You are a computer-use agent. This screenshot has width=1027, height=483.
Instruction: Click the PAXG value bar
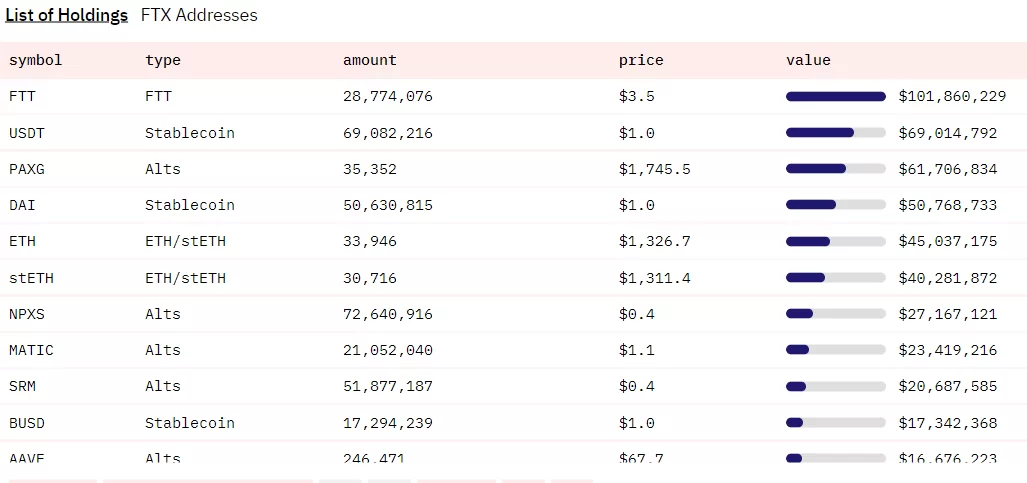(x=835, y=169)
